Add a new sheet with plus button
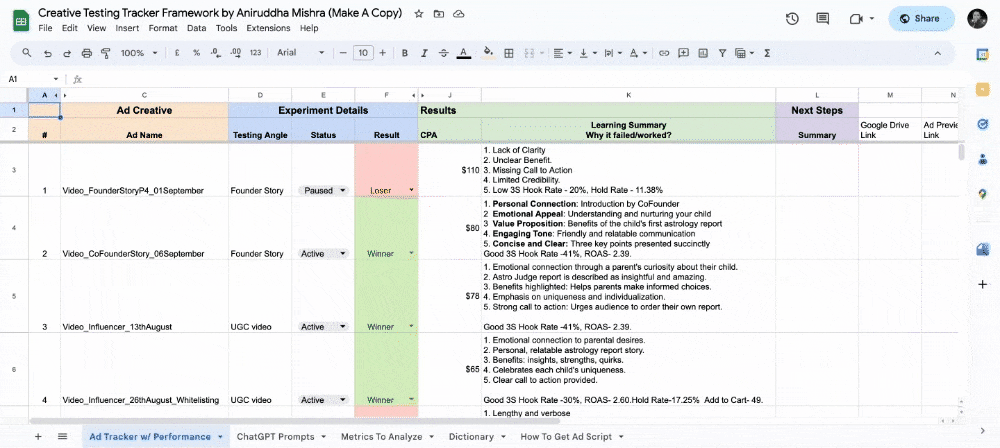This screenshot has width=1000, height=448. 38,437
